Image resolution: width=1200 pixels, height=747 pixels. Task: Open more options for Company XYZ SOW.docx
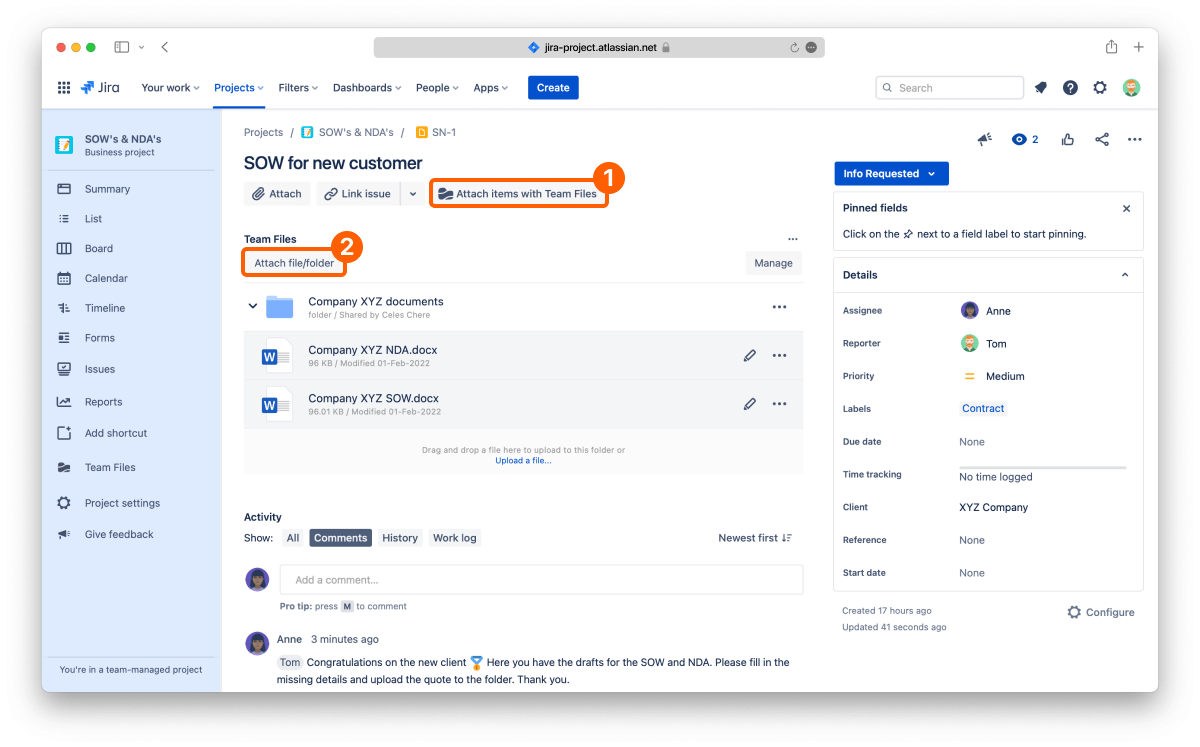tap(780, 404)
